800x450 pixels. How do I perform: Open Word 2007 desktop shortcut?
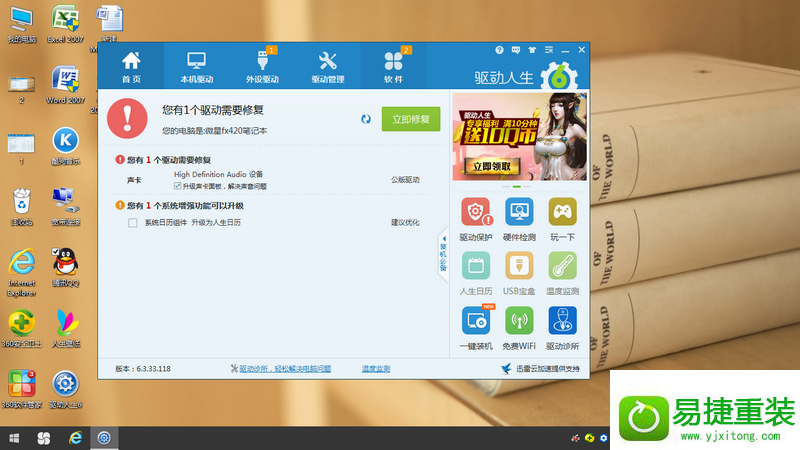(65, 85)
